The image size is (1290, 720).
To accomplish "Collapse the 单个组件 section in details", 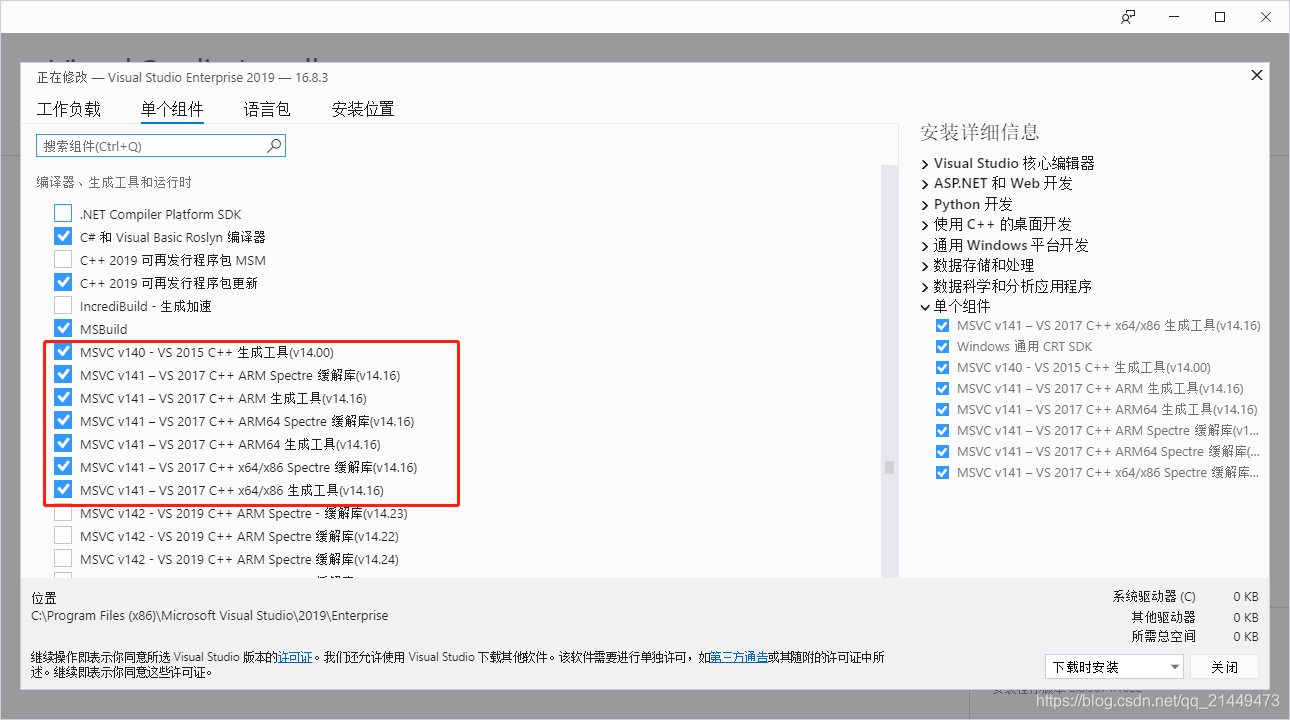I will coord(925,307).
